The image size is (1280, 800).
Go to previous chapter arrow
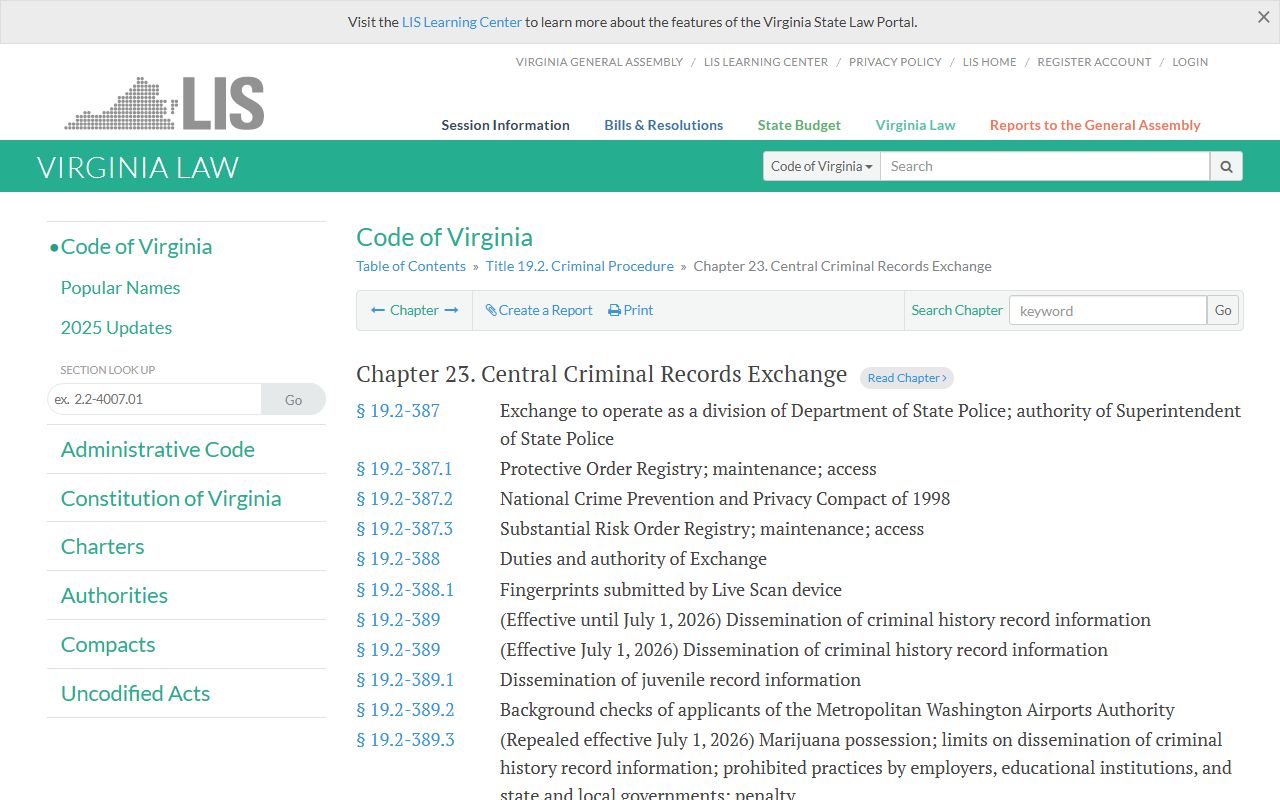(378, 310)
